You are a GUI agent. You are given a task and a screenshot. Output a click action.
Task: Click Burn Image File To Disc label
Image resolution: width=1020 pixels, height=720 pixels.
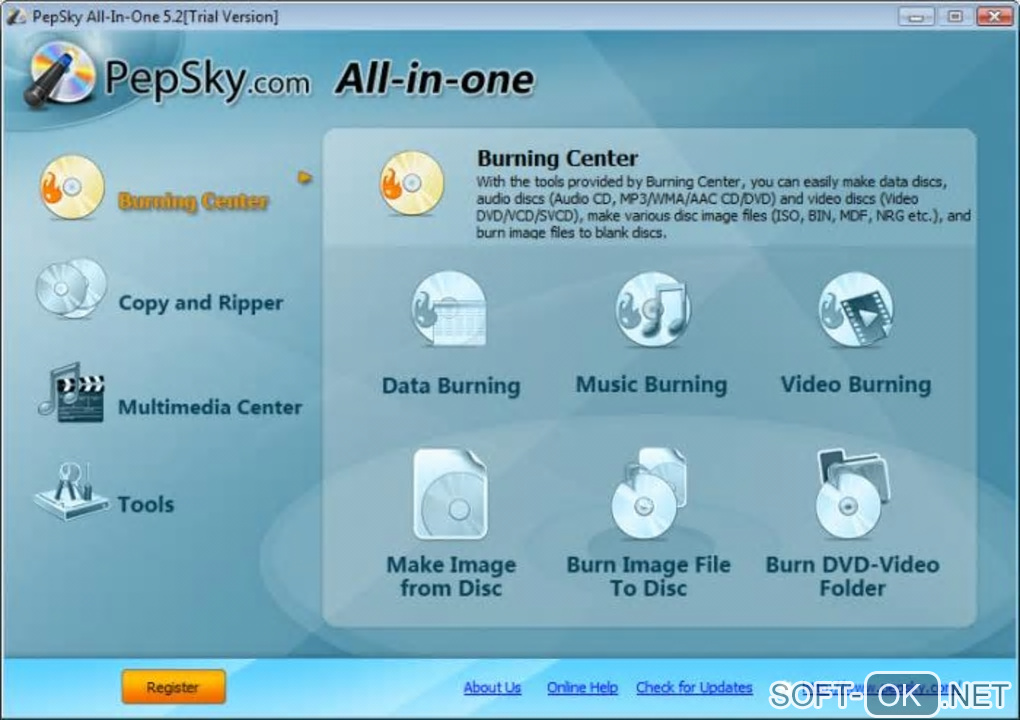(x=649, y=576)
